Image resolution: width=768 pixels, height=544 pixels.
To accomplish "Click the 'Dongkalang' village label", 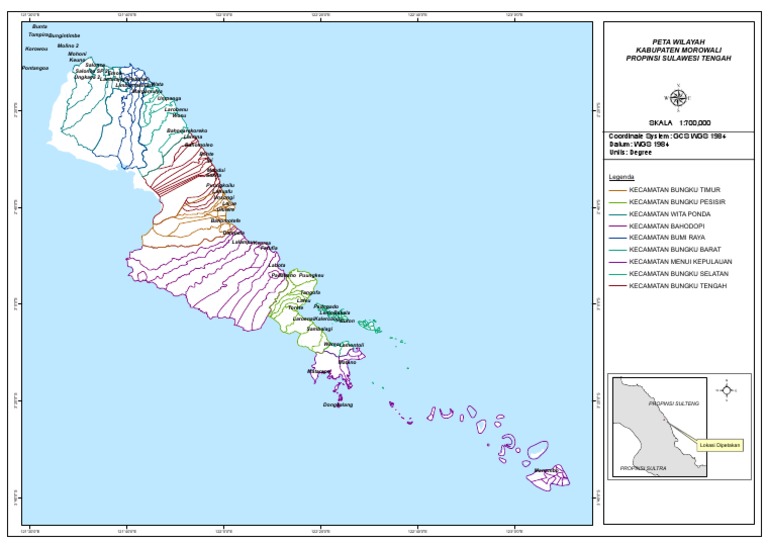I will pyautogui.click(x=337, y=405).
